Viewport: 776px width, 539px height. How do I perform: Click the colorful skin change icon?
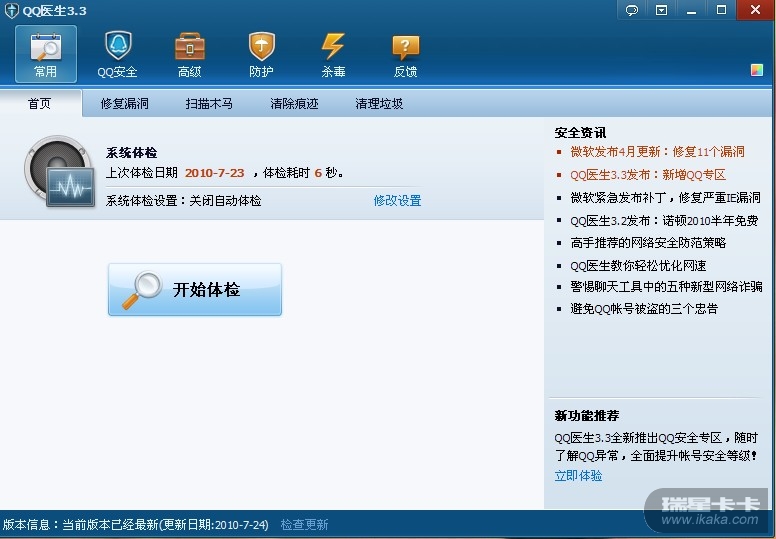pyautogui.click(x=757, y=70)
